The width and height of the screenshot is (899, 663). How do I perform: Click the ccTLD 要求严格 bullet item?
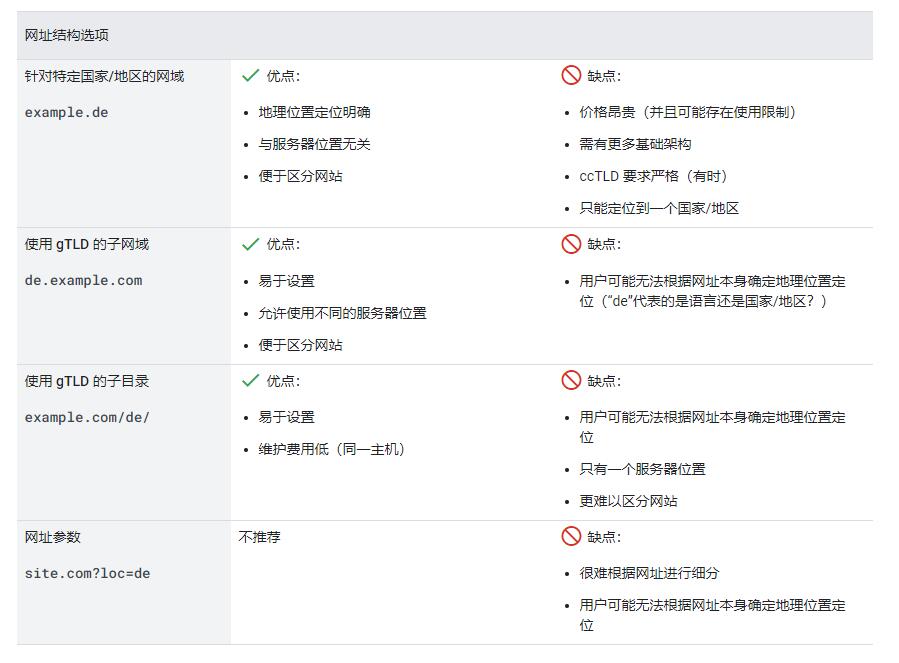(653, 176)
